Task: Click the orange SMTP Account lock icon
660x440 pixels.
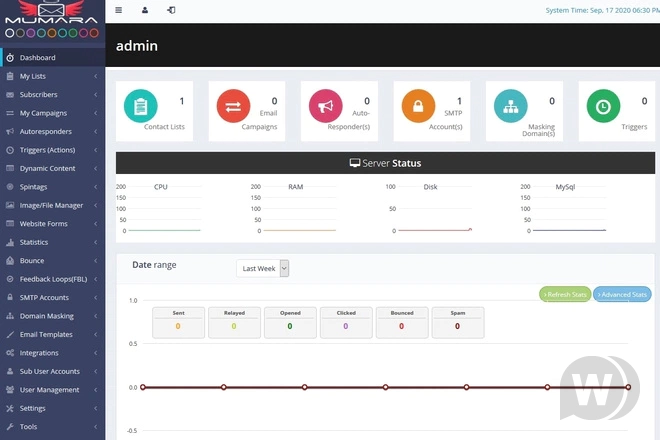Action: 418,106
